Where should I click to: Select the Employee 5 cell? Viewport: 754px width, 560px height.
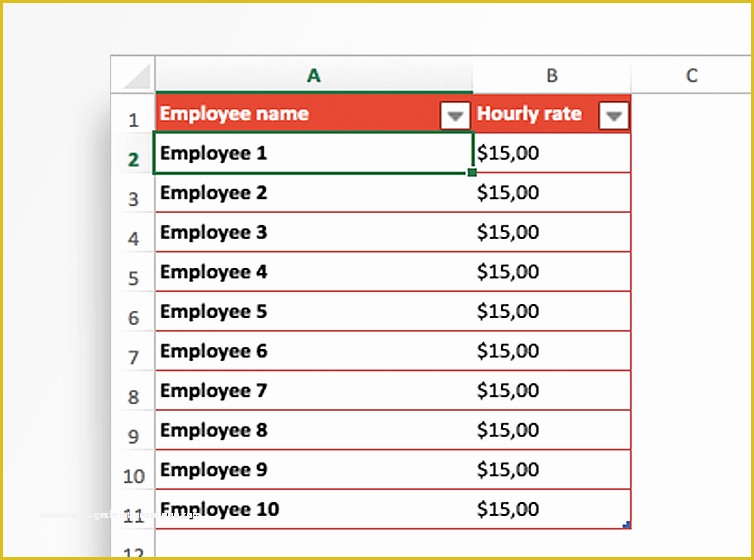(x=314, y=311)
